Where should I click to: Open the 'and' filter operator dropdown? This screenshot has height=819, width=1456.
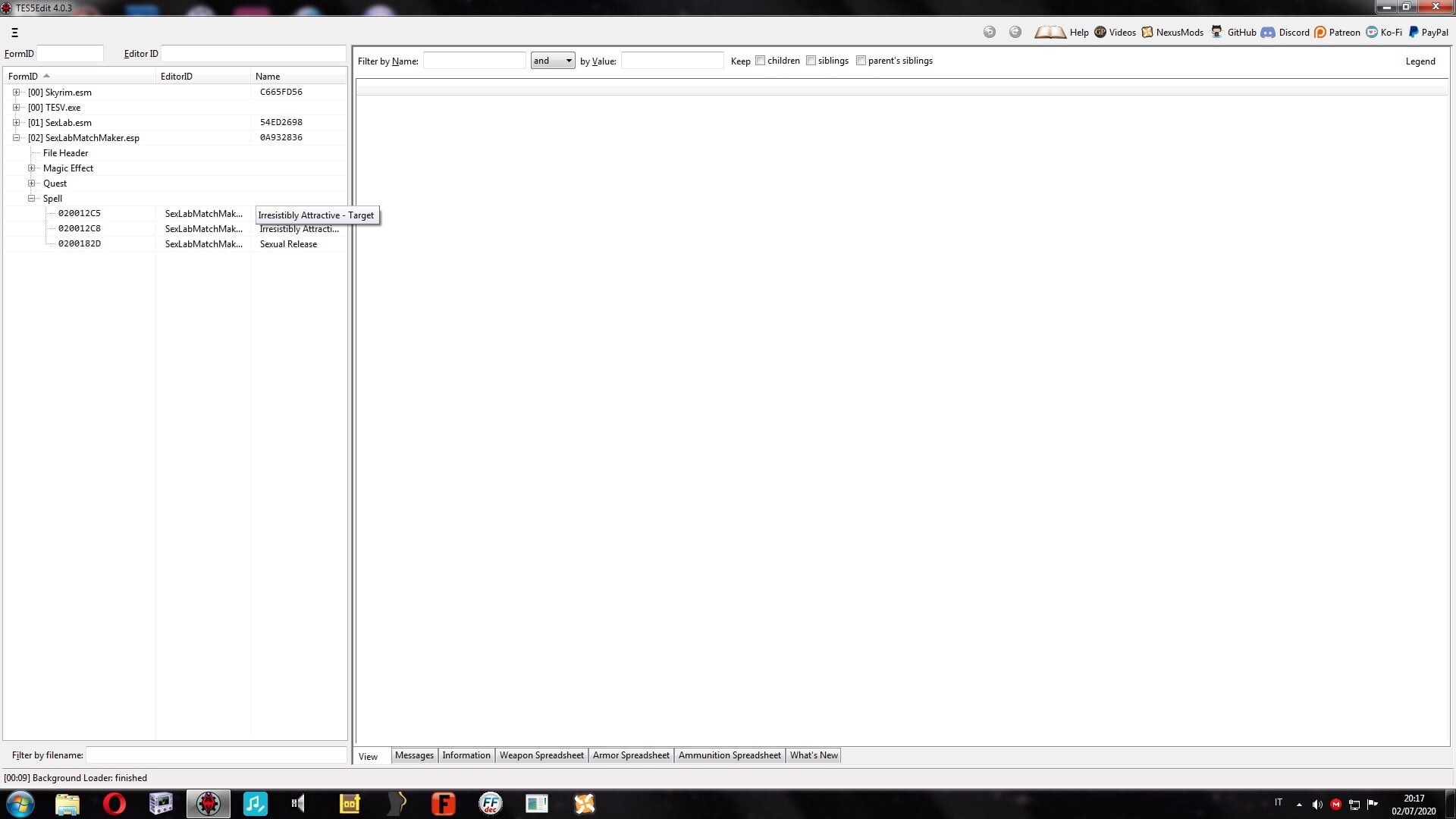pos(553,61)
